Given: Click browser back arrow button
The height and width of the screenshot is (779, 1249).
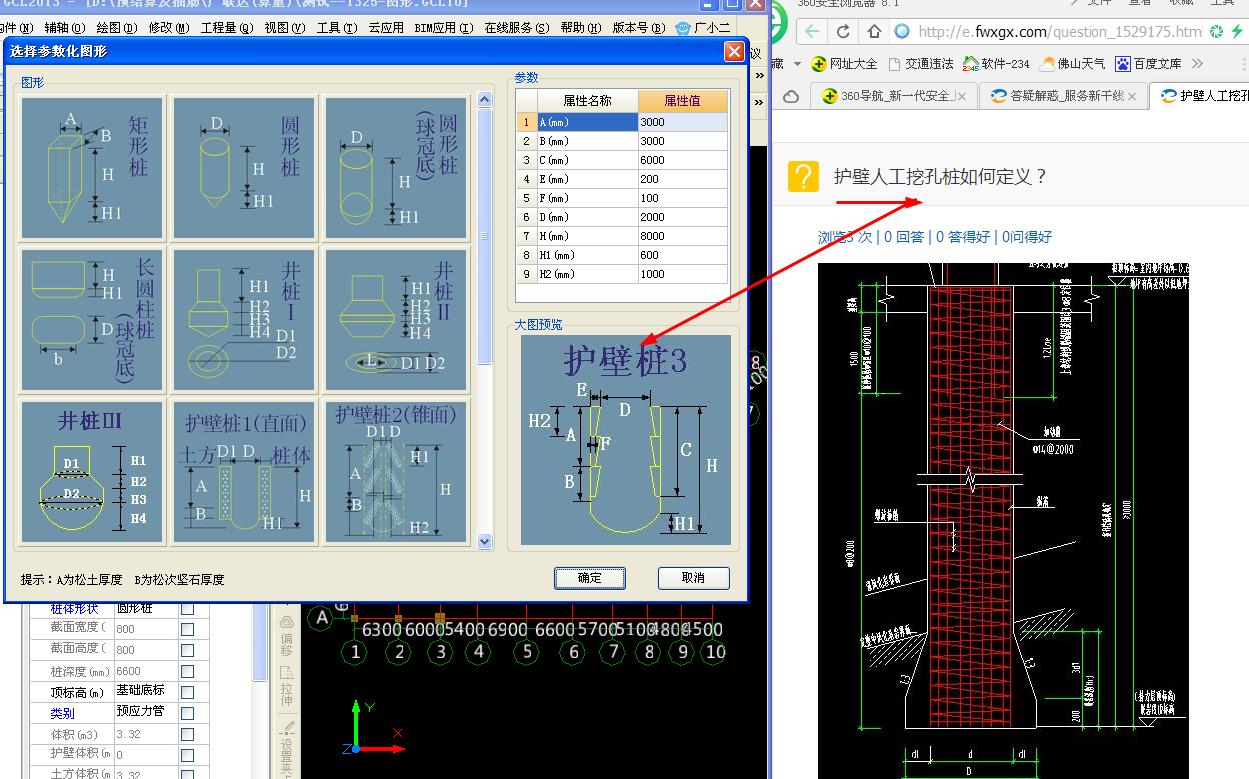Looking at the screenshot, I should (811, 31).
